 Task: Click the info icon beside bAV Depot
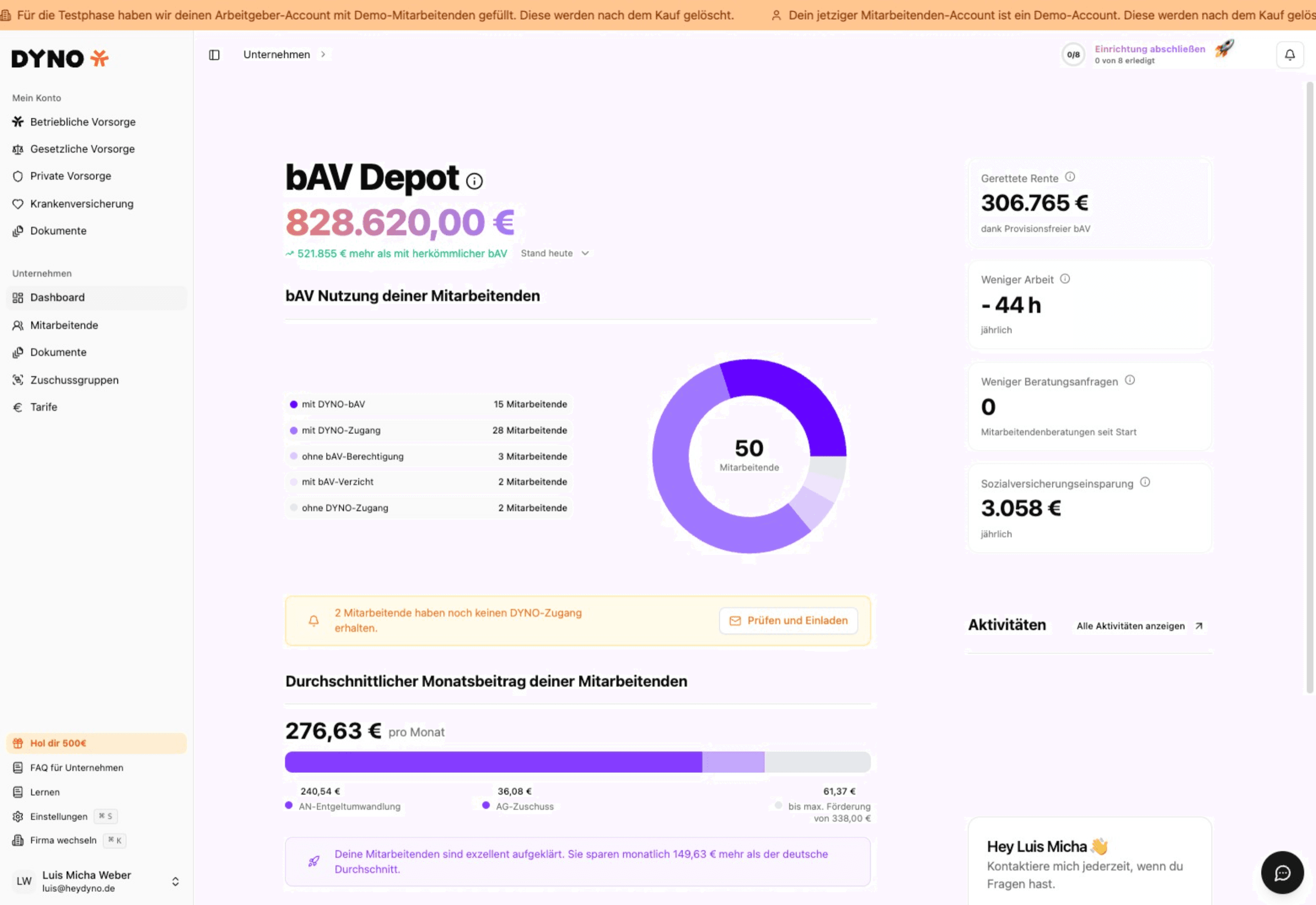pyautogui.click(x=474, y=181)
